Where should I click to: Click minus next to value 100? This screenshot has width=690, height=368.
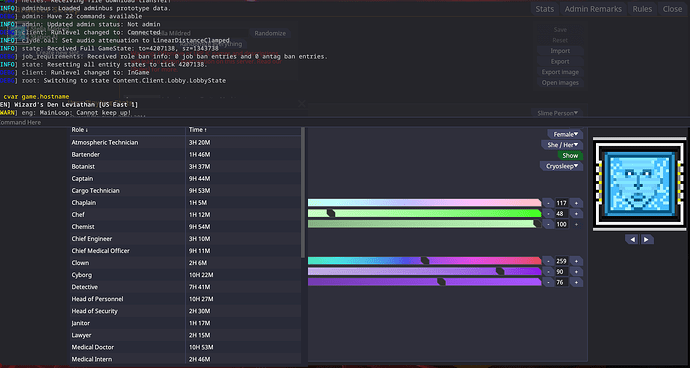tap(548, 224)
